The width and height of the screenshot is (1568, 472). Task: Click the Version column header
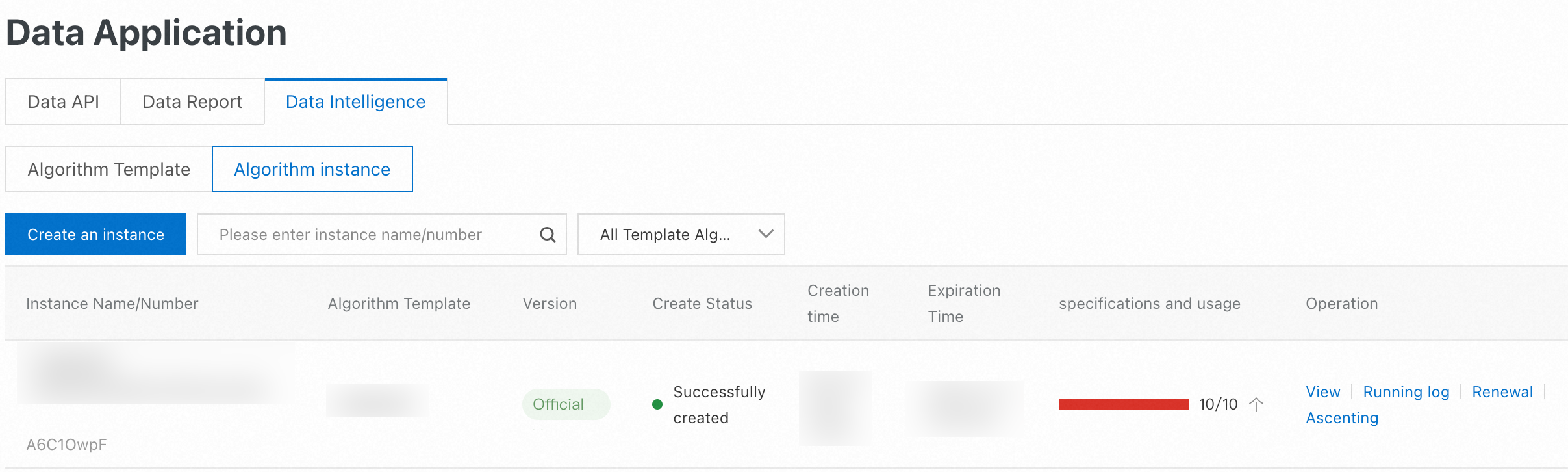click(550, 304)
